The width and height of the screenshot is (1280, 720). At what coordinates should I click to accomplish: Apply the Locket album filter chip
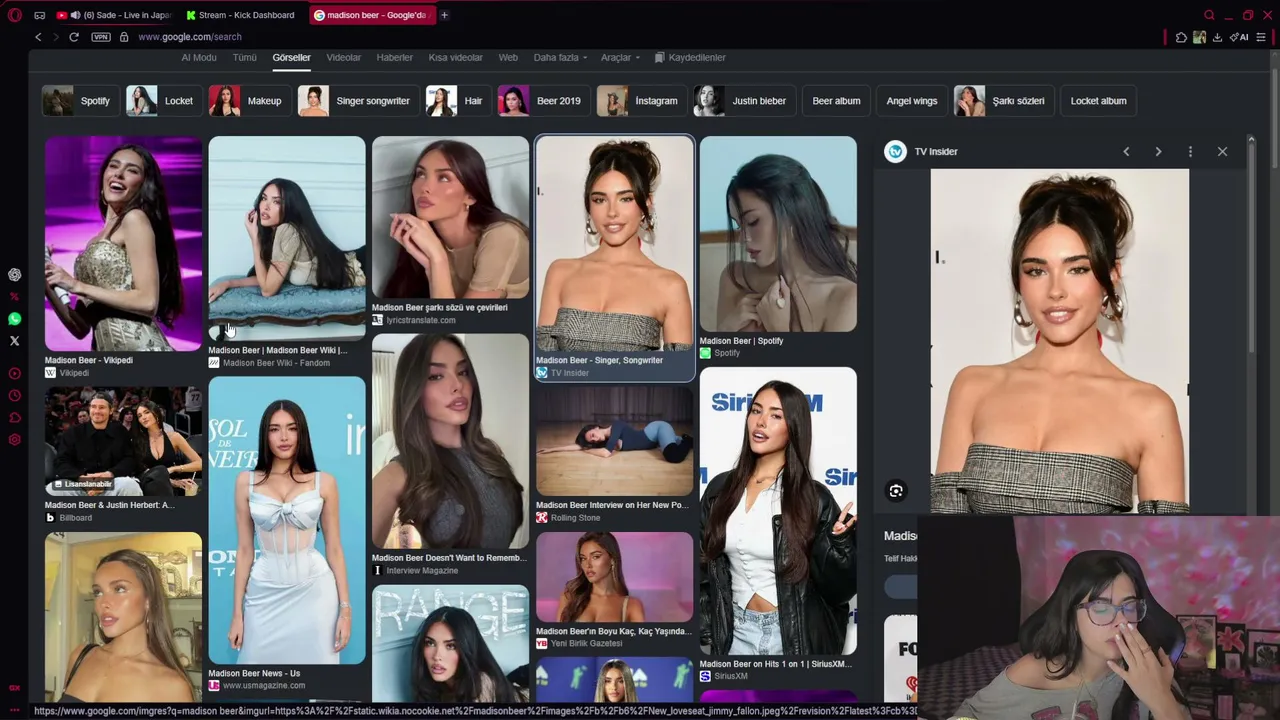tap(1098, 101)
